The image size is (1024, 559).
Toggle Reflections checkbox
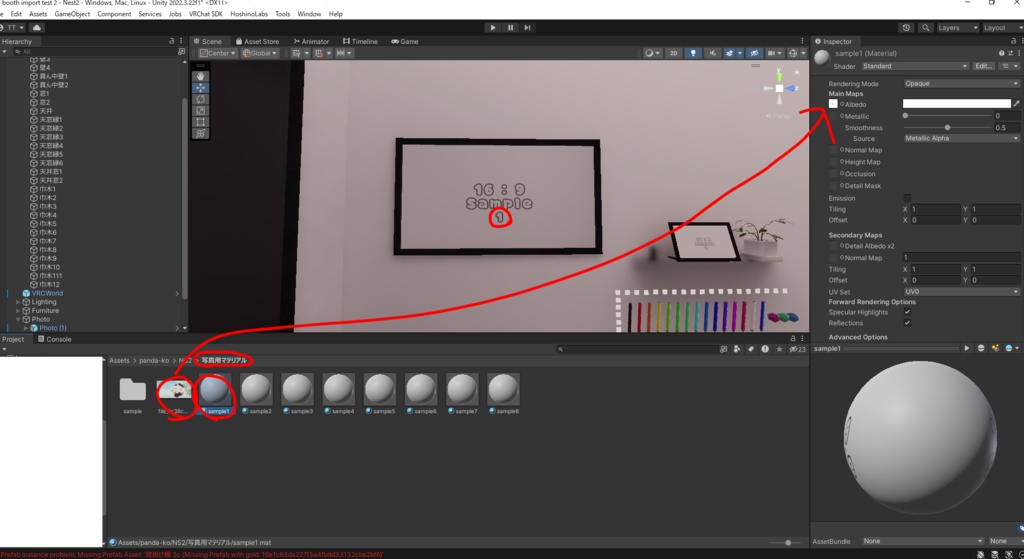pos(907,323)
